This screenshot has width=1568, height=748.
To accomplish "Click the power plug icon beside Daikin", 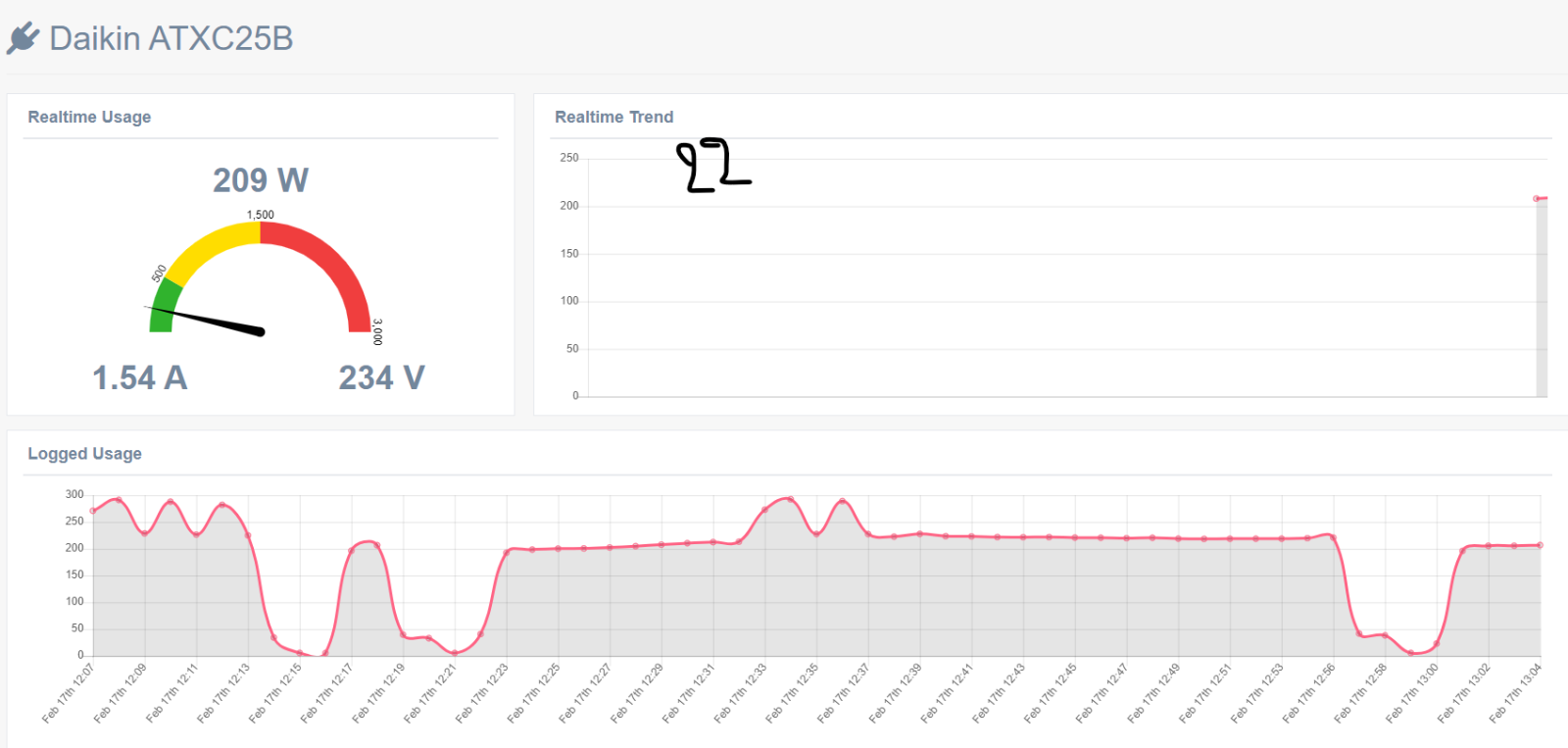I will coord(23,38).
